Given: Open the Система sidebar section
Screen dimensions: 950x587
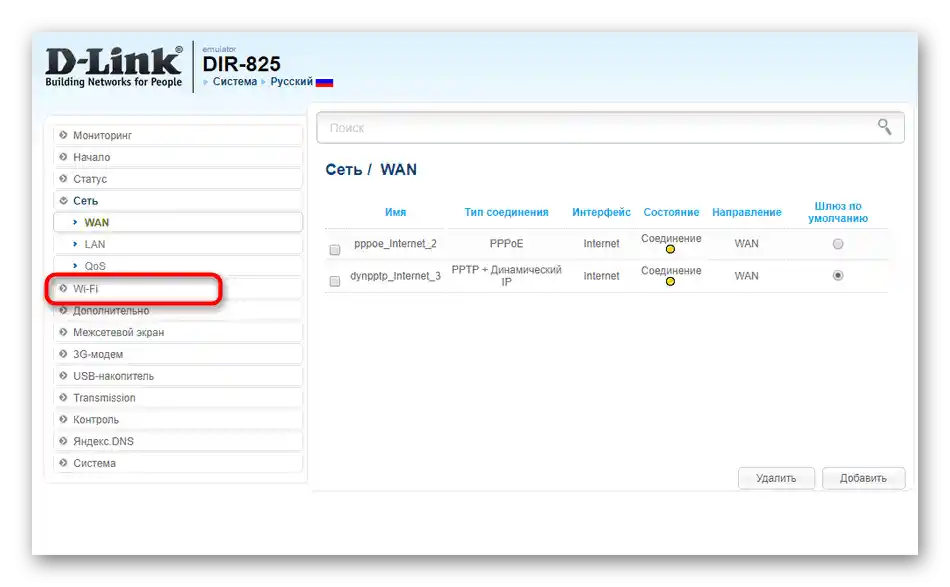Looking at the screenshot, I should pos(178,463).
